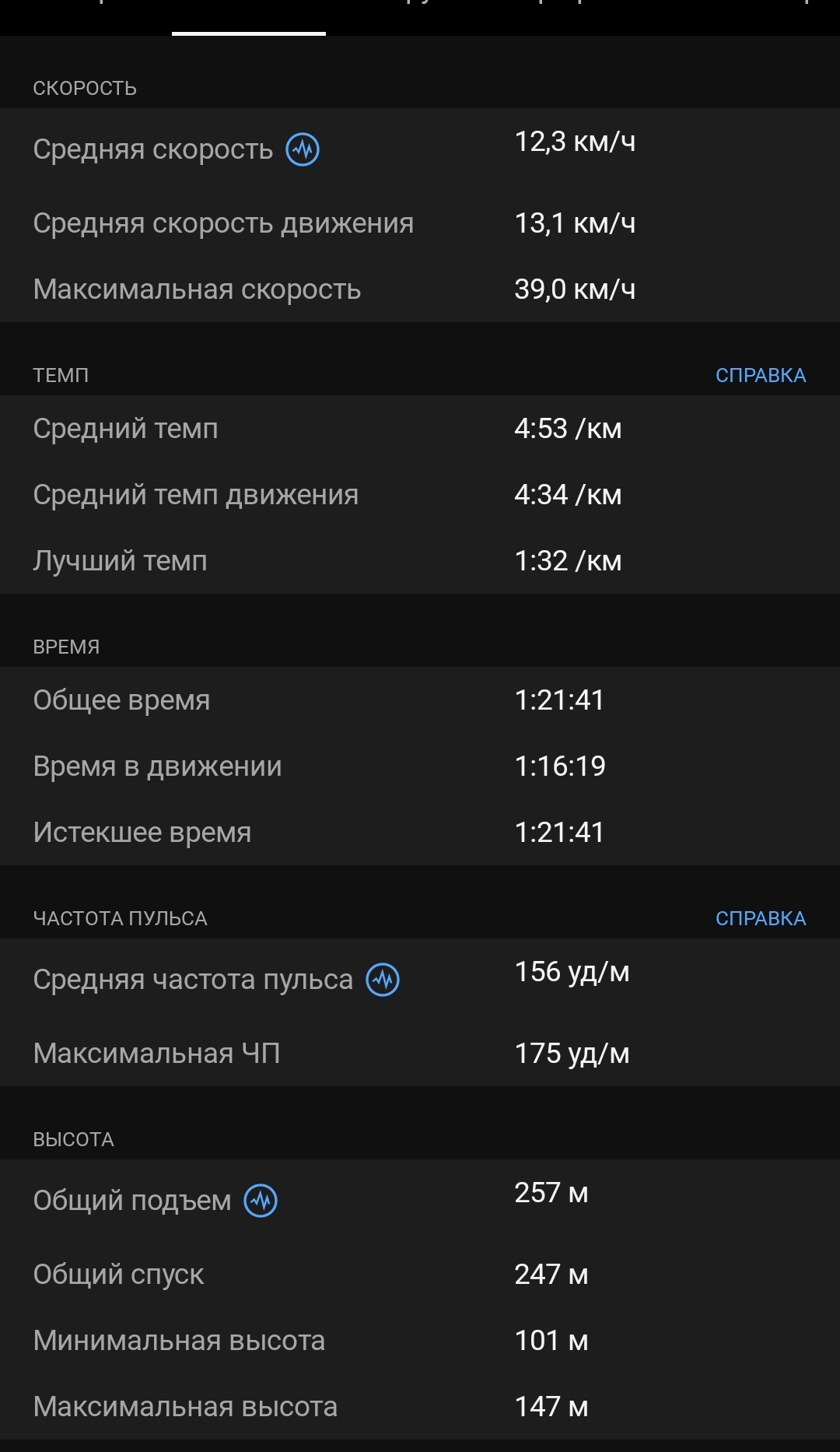Tap the Истекшее время label
Image resolution: width=840 pixels, height=1452 pixels.
point(142,833)
